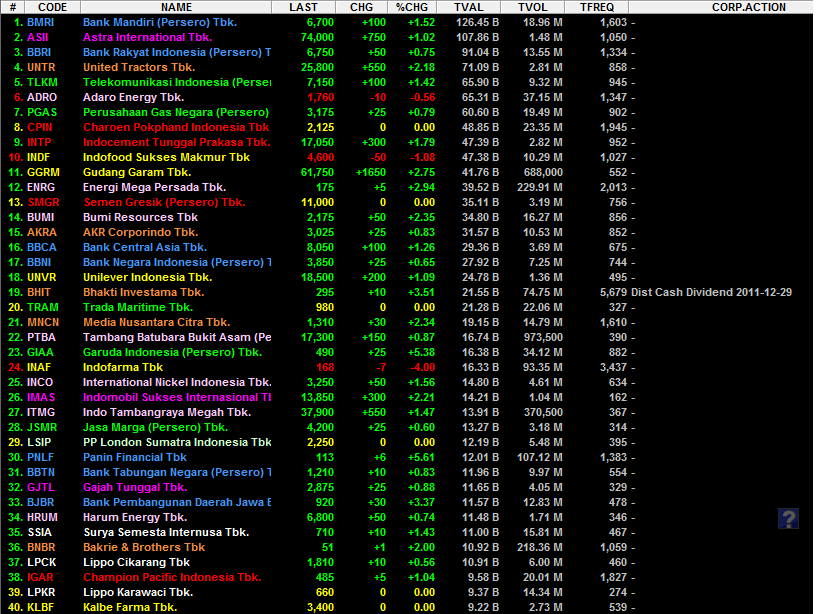Click Trada Maritime Tbk. name
Viewport: 816px width, 614px height.
pos(138,308)
